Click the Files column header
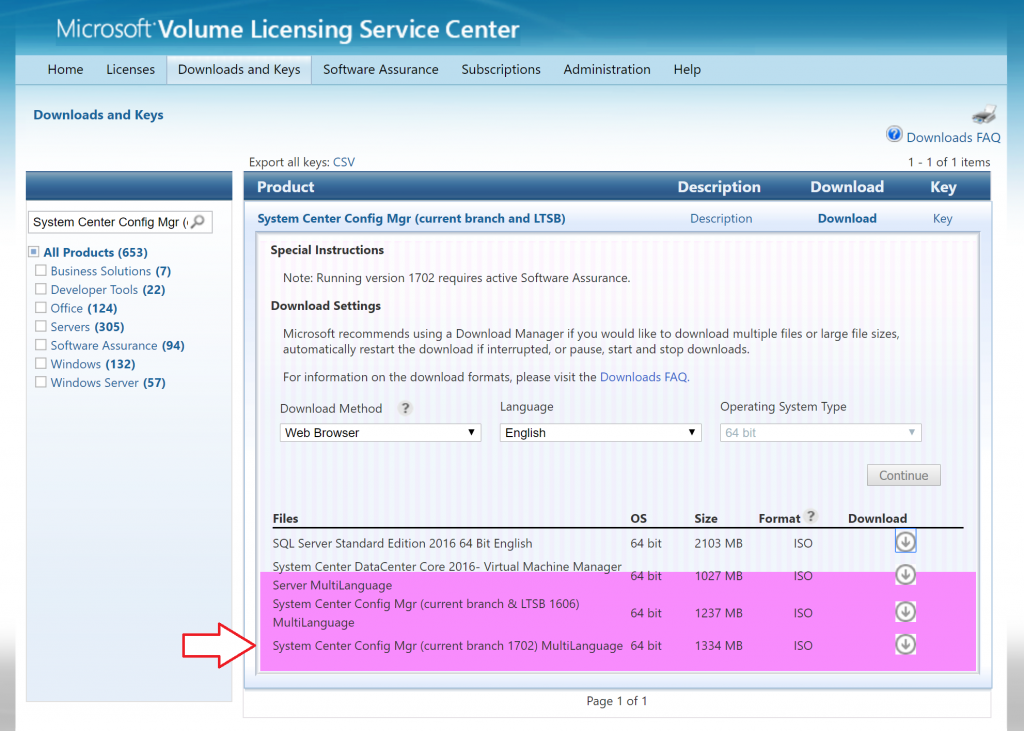 pyautogui.click(x=285, y=519)
